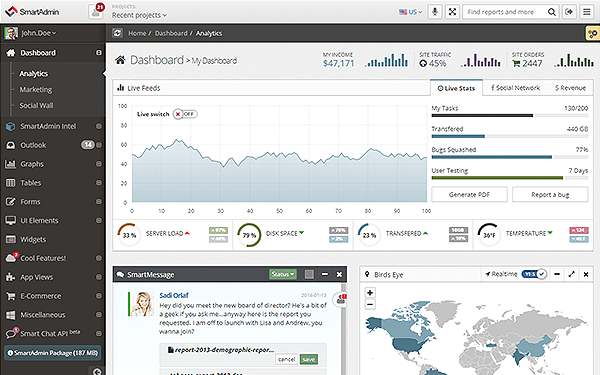This screenshot has height=375, width=600.
Task: Open the activity notifications icon with badge
Action: click(x=96, y=11)
